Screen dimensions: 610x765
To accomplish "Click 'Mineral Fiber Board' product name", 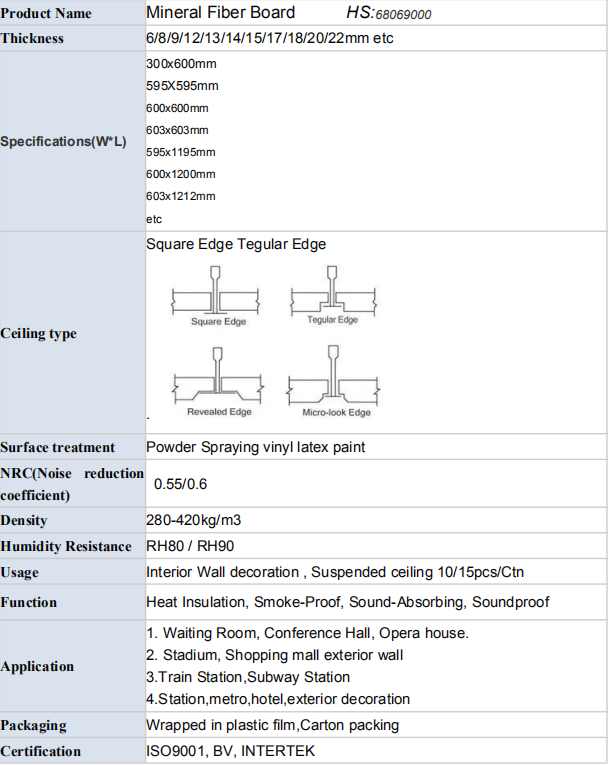I will pos(221,12).
